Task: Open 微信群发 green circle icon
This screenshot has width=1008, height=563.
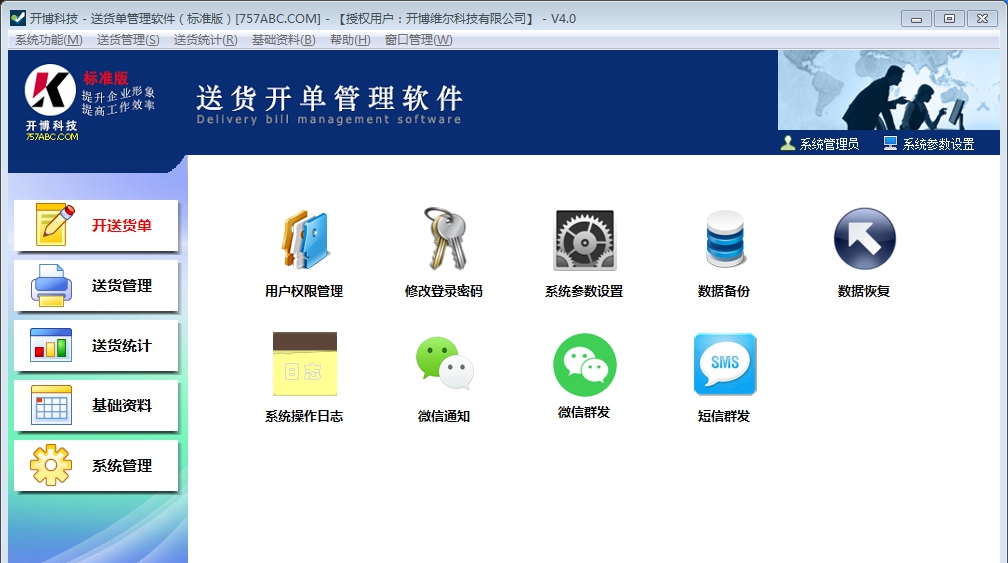Action: 584,364
